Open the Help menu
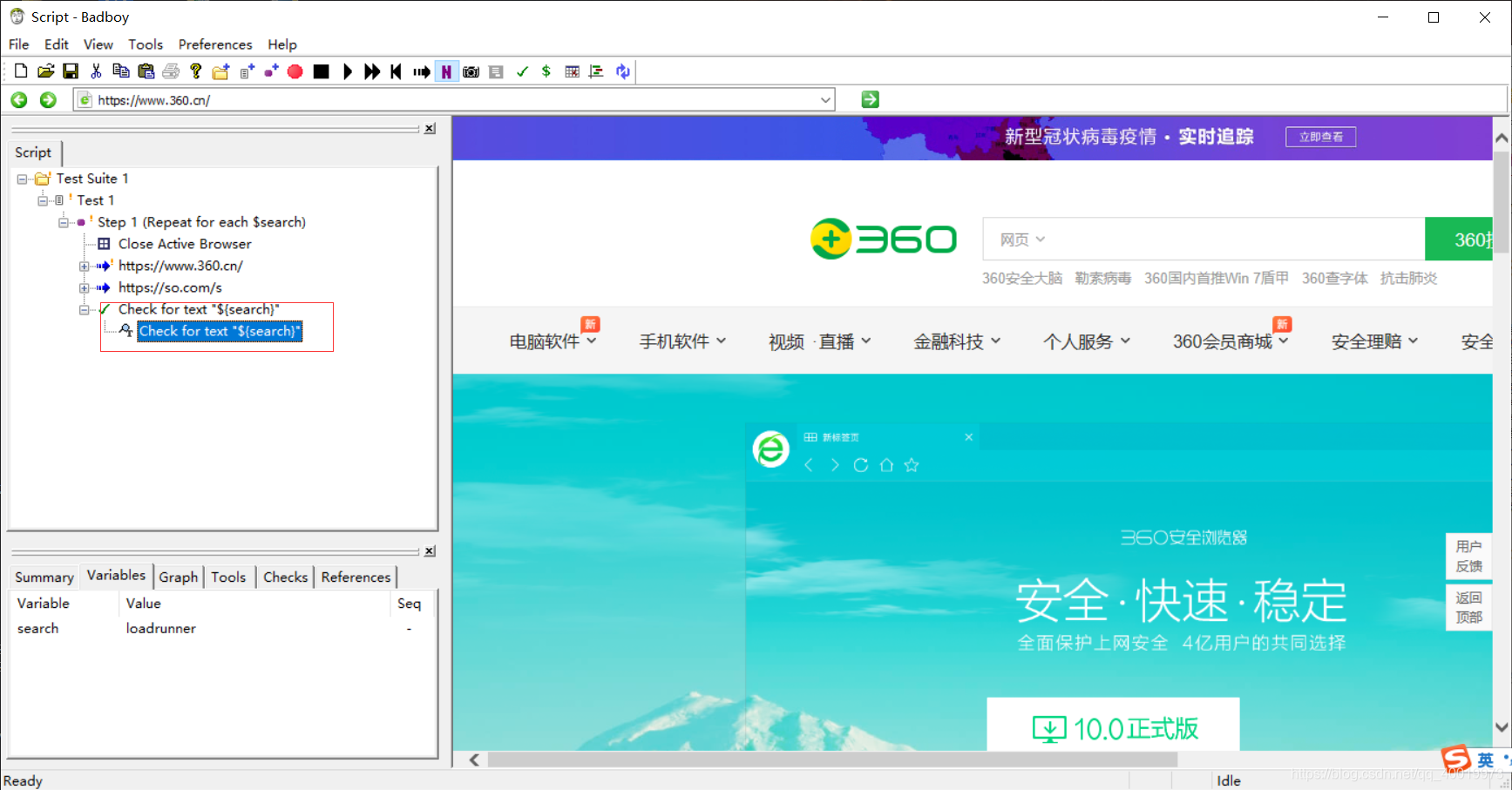This screenshot has width=1512, height=790. 282,44
